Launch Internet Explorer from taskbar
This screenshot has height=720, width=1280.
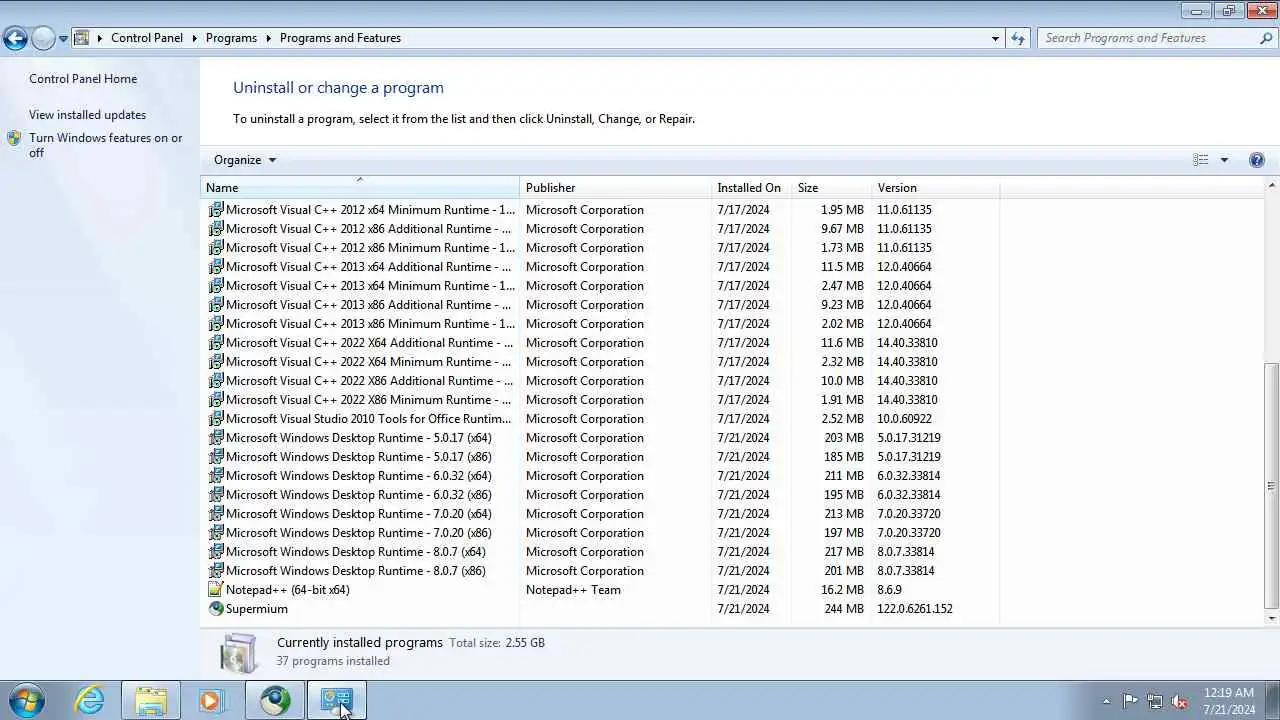click(90, 701)
